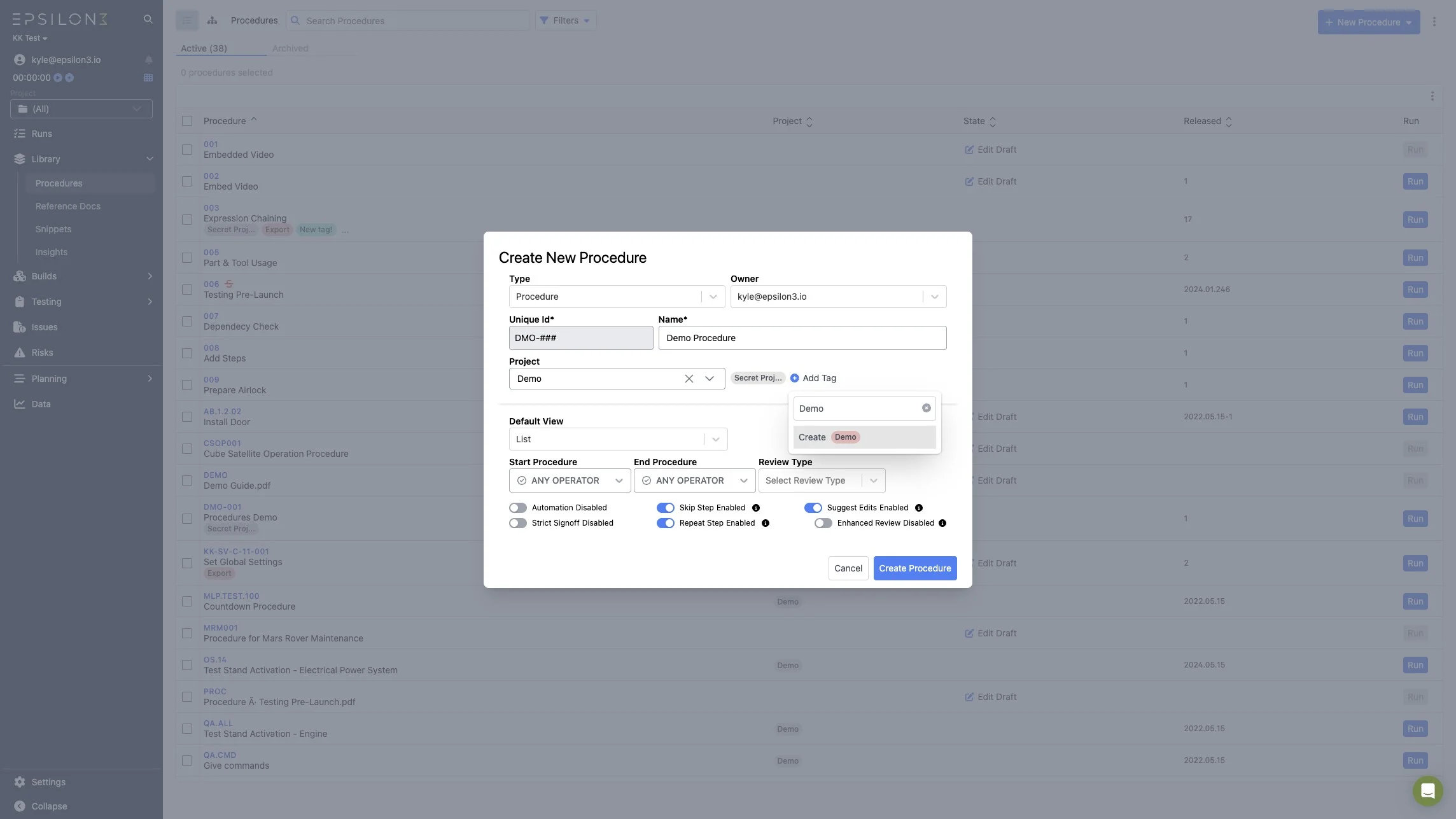This screenshot has height=819, width=1456.
Task: Go to Snippets in Library
Action: coord(53,229)
